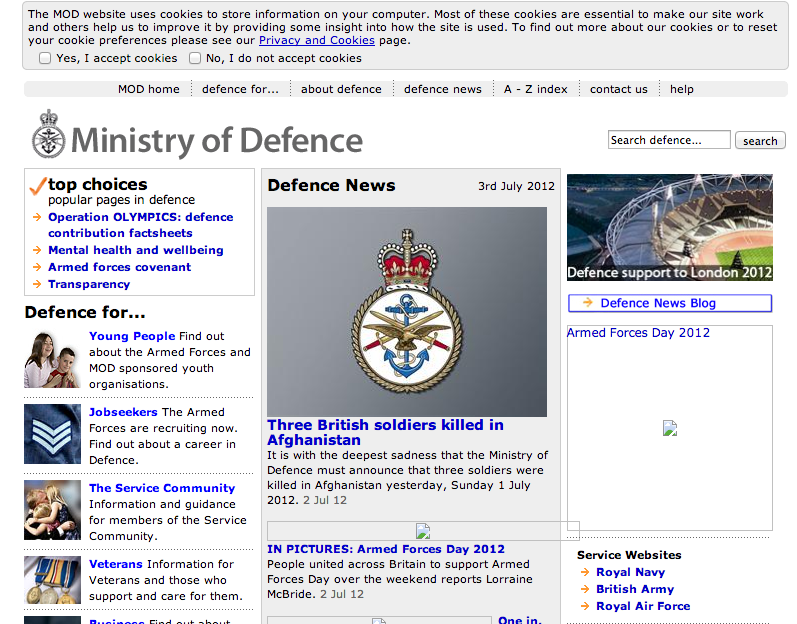The image size is (797, 624).
Task: Tick the 'No, I do not accept cookies' checkbox
Action: pyautogui.click(x=195, y=58)
